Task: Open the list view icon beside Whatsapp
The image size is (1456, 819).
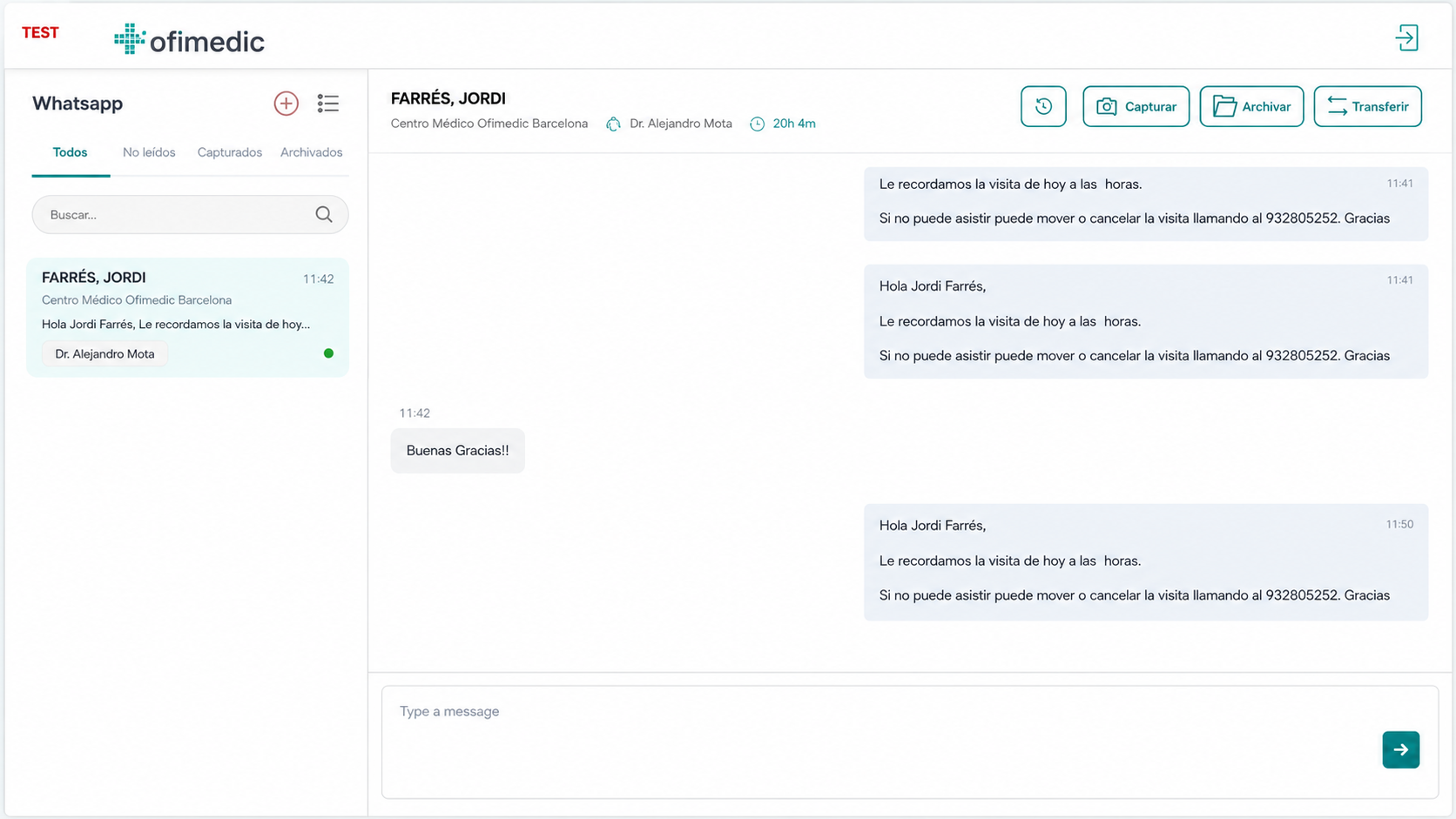Action: (327, 104)
